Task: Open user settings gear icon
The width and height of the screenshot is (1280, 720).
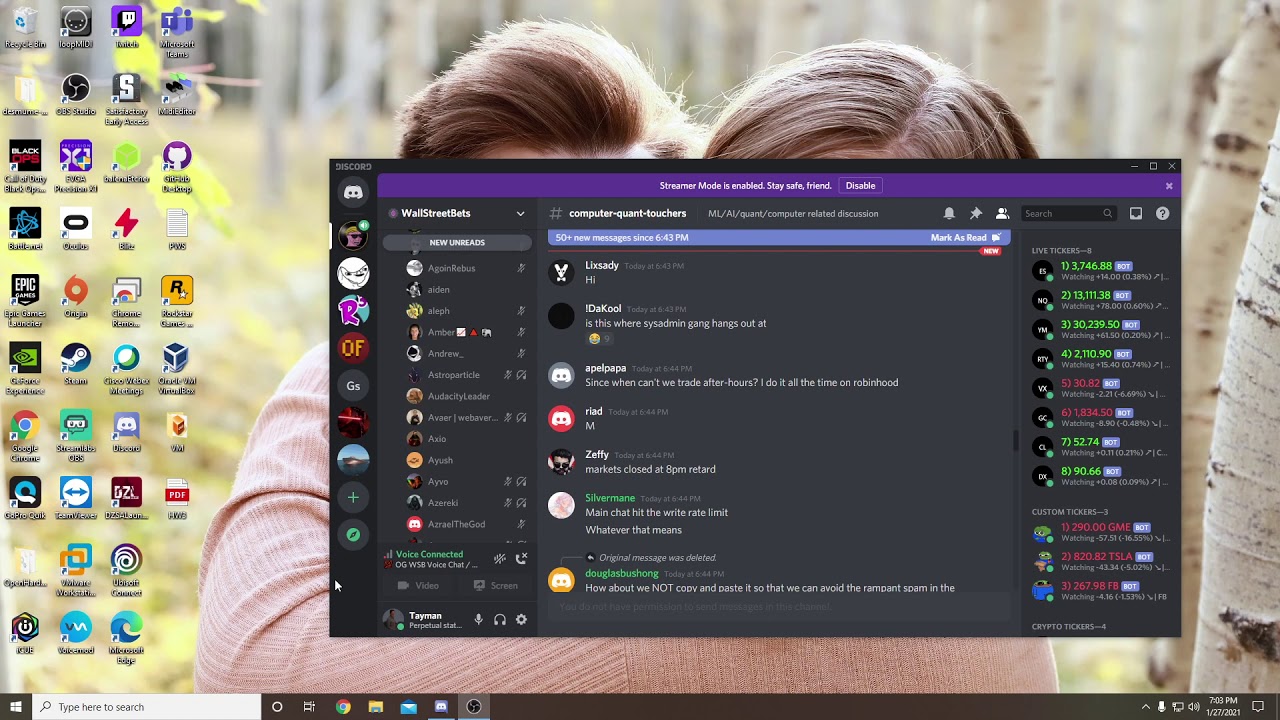Action: click(521, 620)
